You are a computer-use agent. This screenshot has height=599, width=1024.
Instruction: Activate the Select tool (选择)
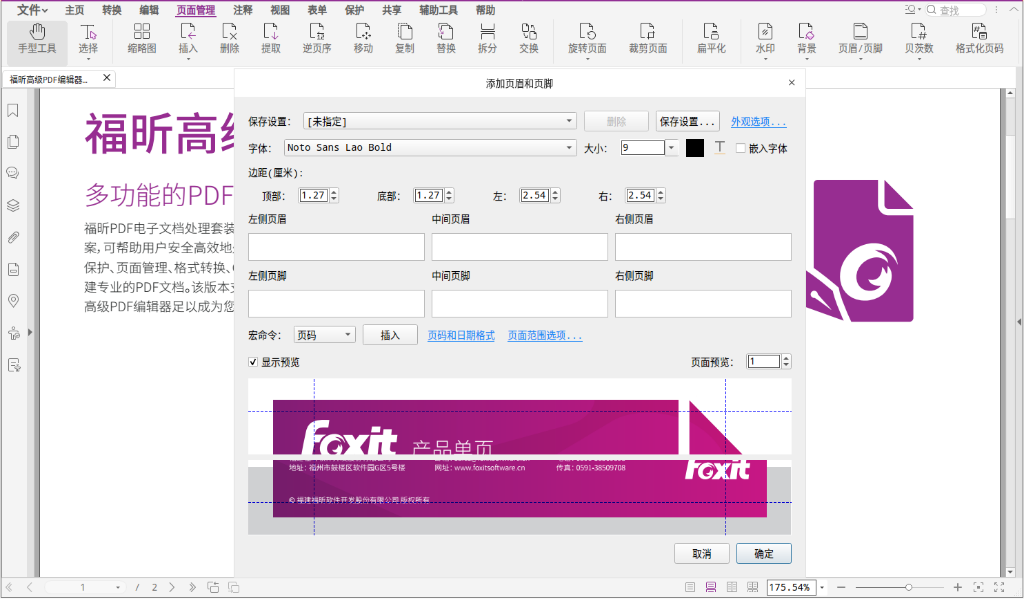click(88, 39)
